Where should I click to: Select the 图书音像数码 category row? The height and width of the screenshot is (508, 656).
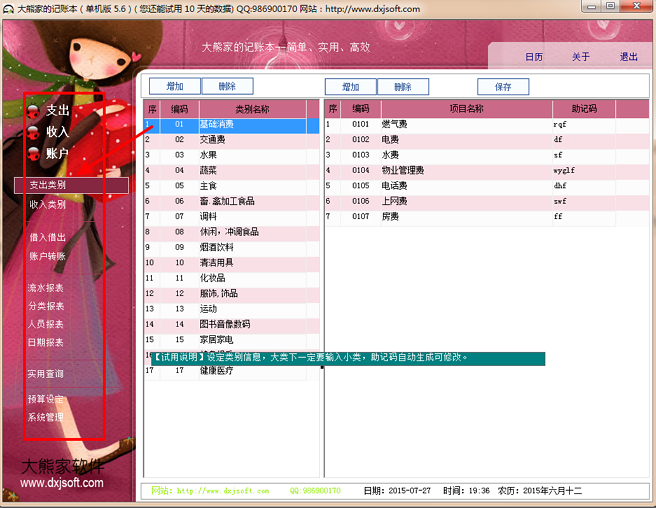click(231, 324)
